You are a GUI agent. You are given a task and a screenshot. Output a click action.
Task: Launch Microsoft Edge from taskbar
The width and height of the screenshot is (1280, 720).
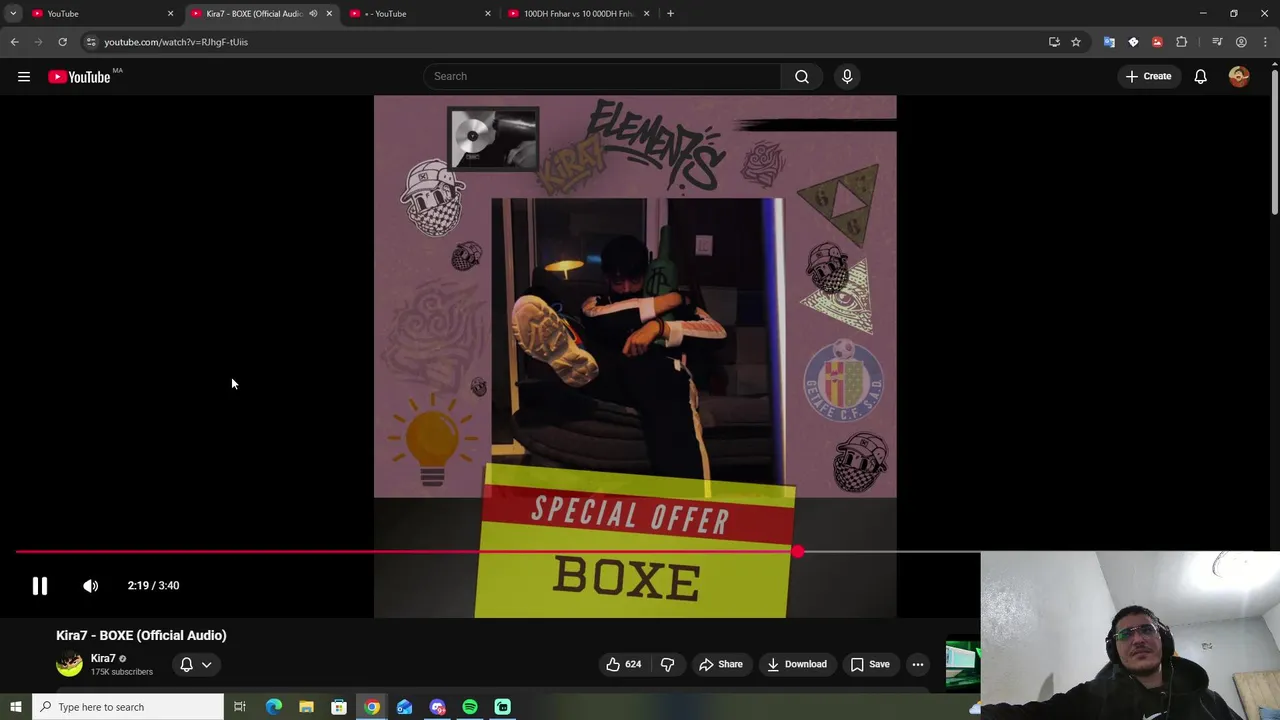[x=274, y=707]
